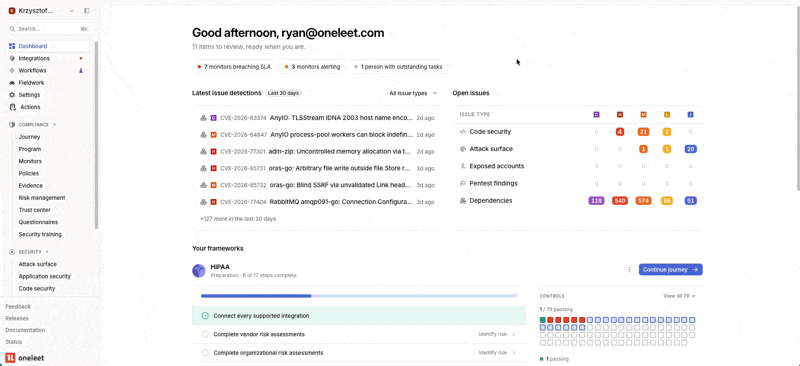Click the HIPAA journey progress bar
The image size is (800, 366).
(359, 296)
